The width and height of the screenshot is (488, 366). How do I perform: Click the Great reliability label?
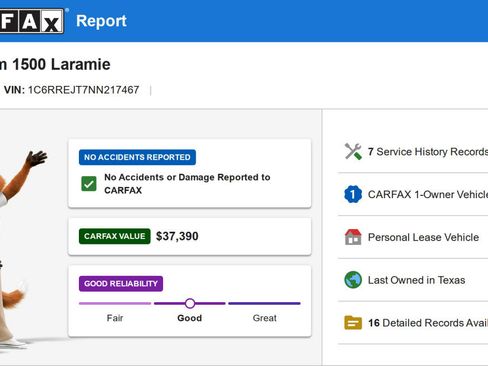(x=265, y=318)
